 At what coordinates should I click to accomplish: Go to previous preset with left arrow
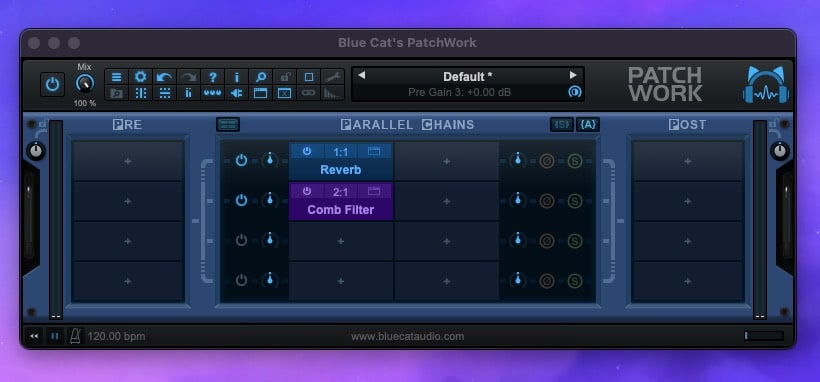(x=361, y=75)
